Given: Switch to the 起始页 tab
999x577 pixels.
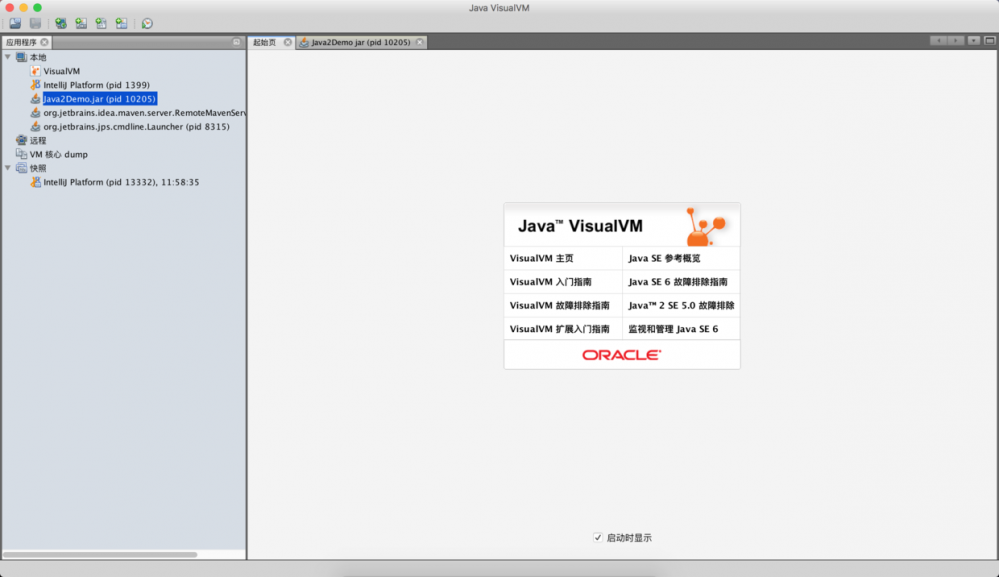Looking at the screenshot, I should (x=262, y=41).
